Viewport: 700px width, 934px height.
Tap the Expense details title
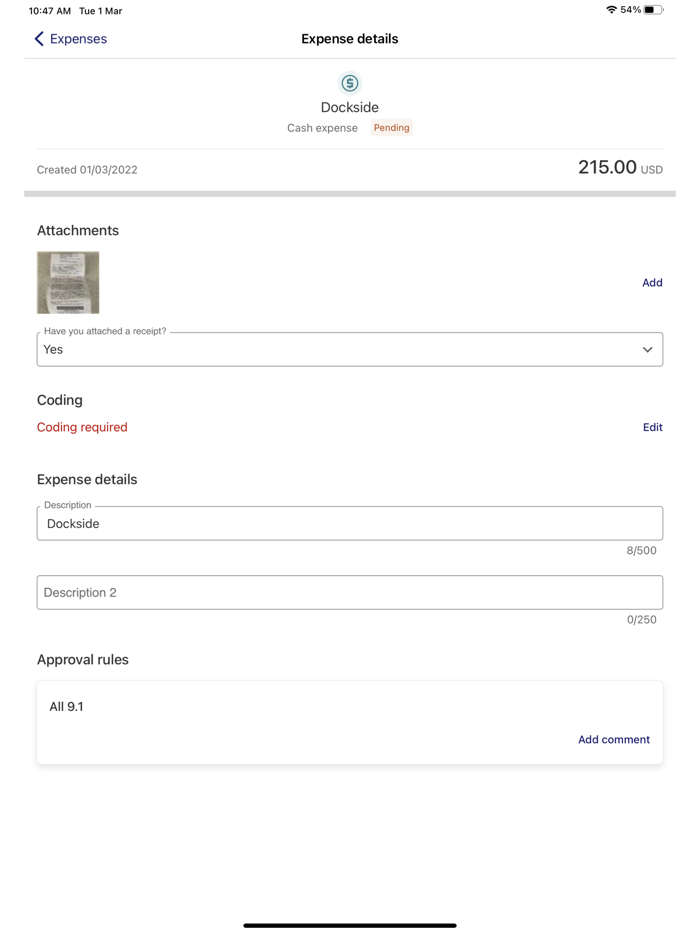tap(349, 39)
